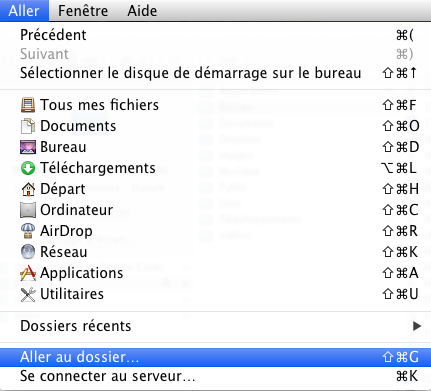The image size is (431, 391).
Task: Click the Utilitaires label
Action: pos(72,294)
